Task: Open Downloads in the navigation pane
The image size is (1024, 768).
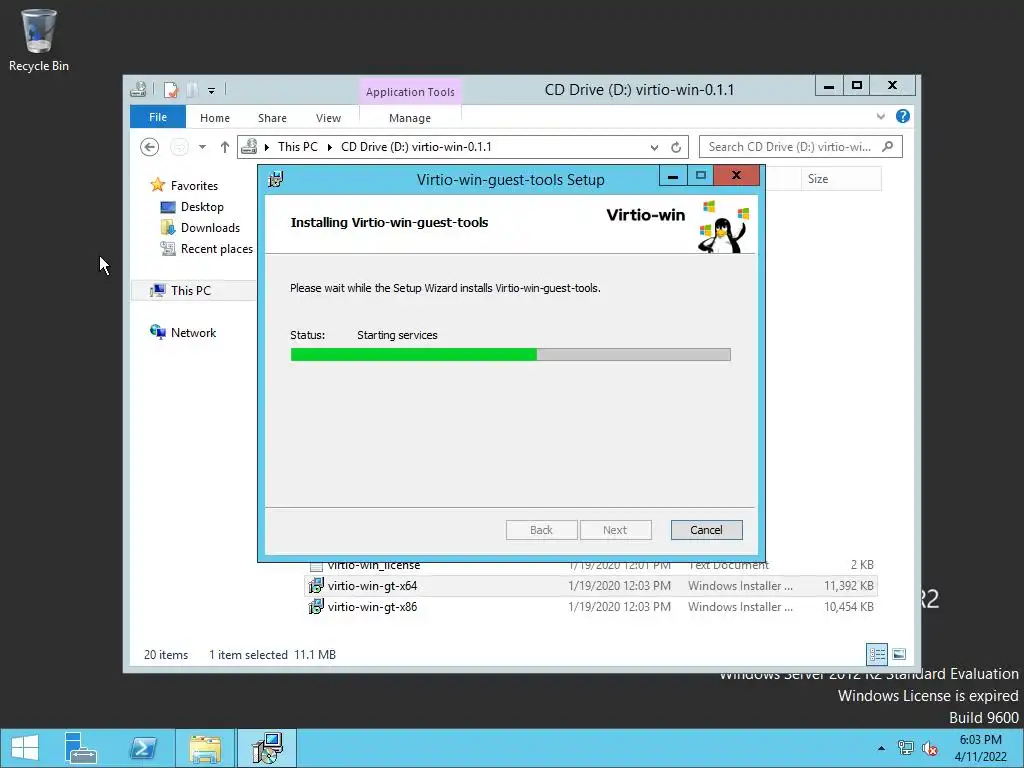Action: pyautogui.click(x=210, y=228)
